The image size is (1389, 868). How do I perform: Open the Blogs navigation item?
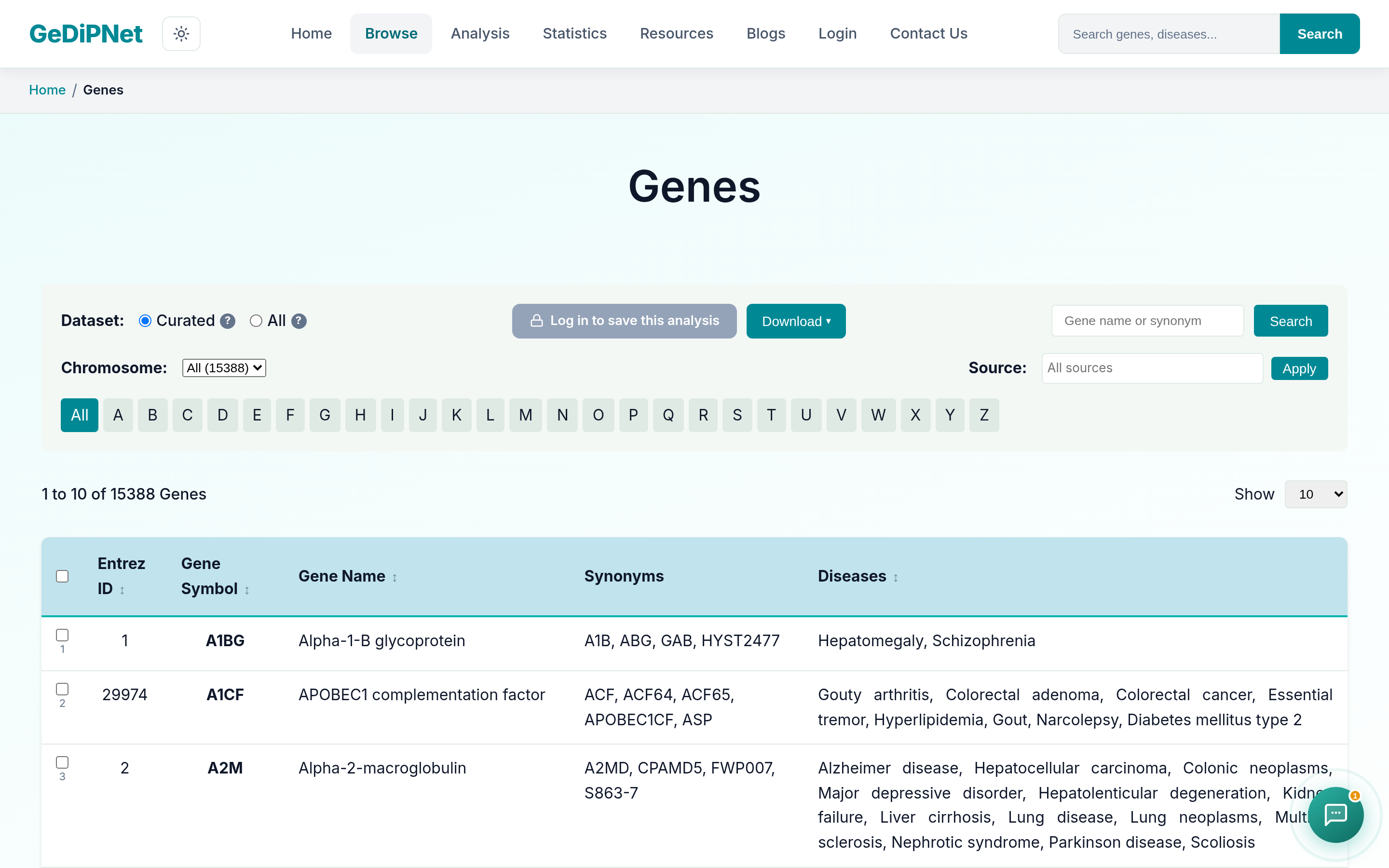[766, 34]
